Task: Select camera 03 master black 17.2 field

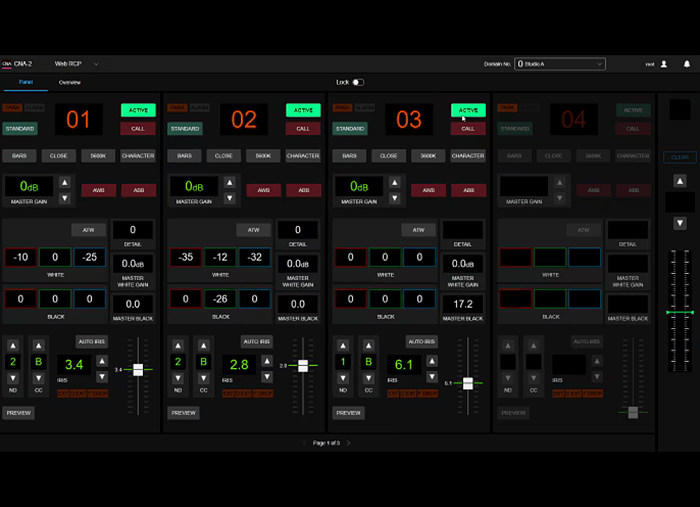Action: (x=463, y=304)
